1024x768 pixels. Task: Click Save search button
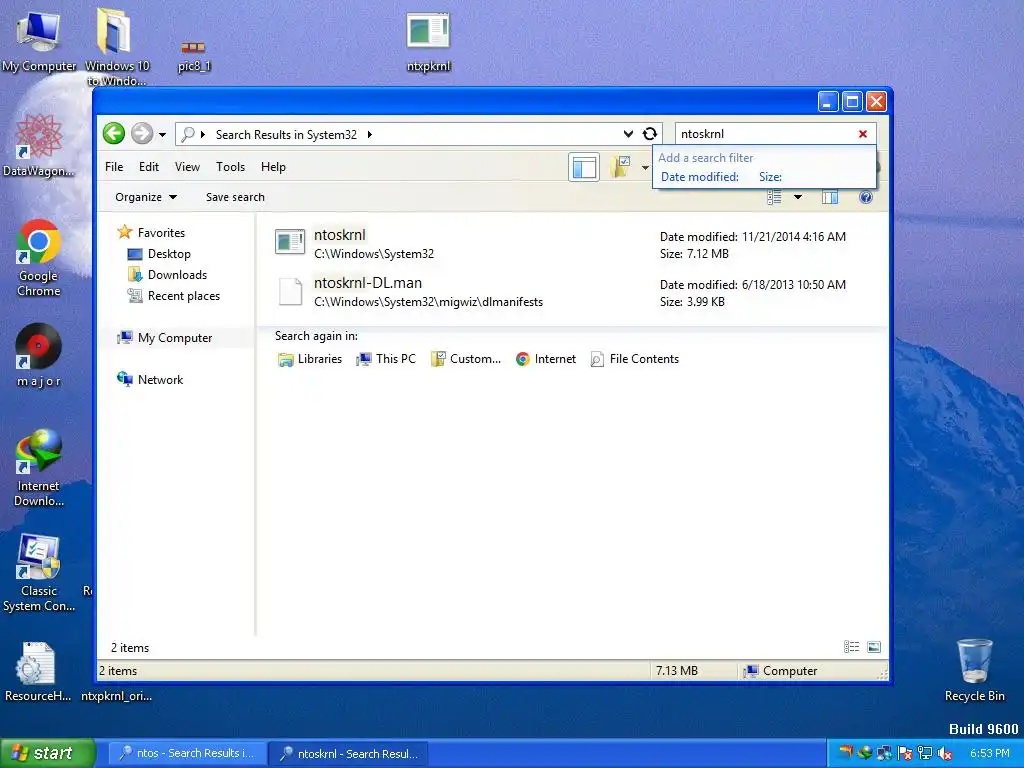(x=235, y=197)
